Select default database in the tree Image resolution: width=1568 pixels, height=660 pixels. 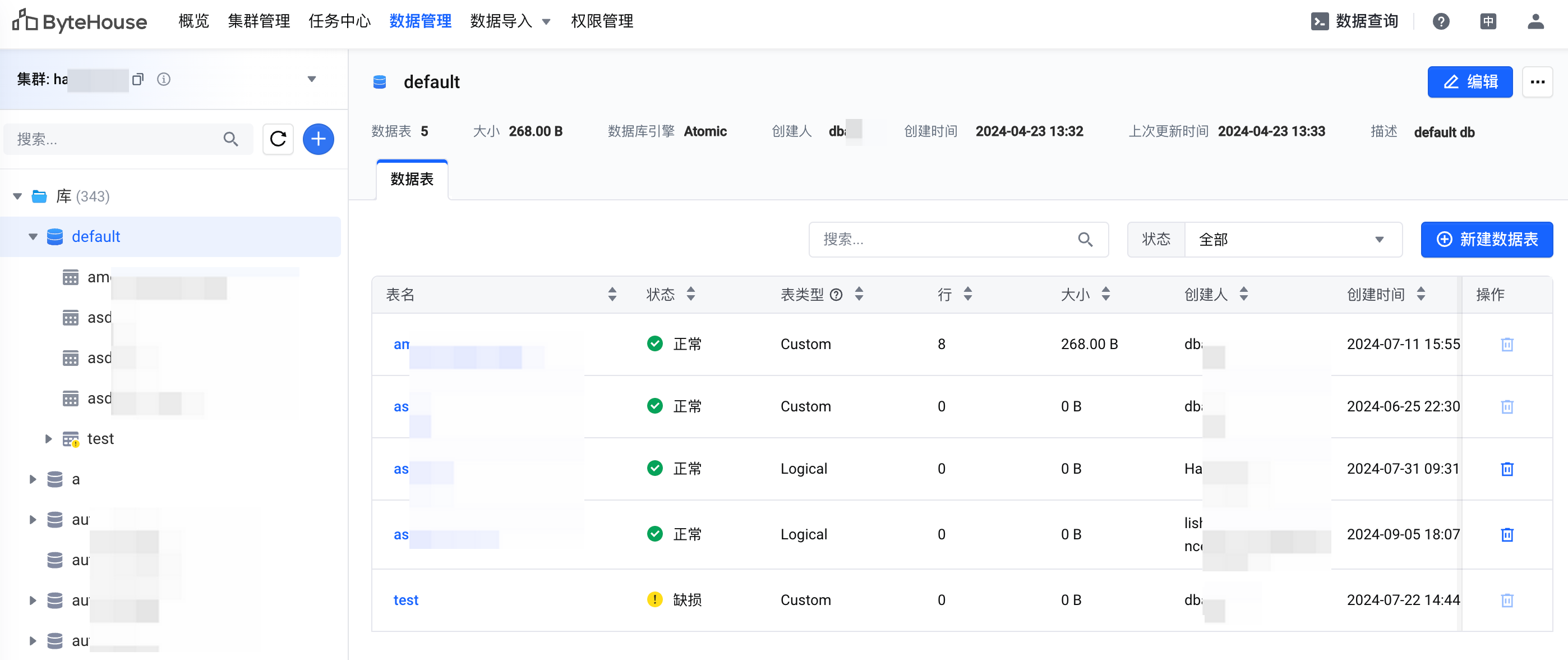pyautogui.click(x=95, y=236)
